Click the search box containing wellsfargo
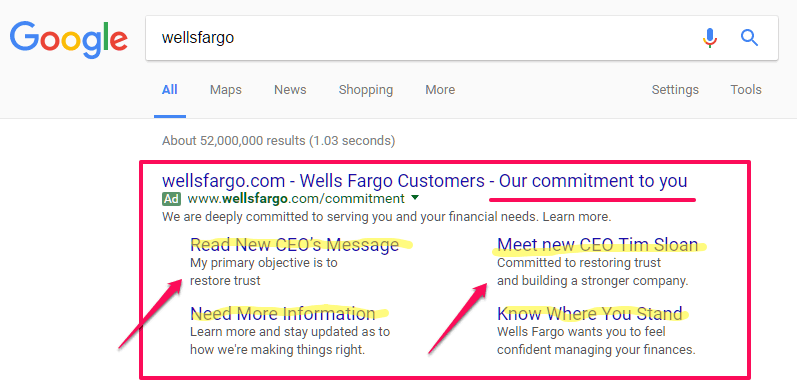Screen dimensions: 797x392 pyautogui.click(x=462, y=38)
